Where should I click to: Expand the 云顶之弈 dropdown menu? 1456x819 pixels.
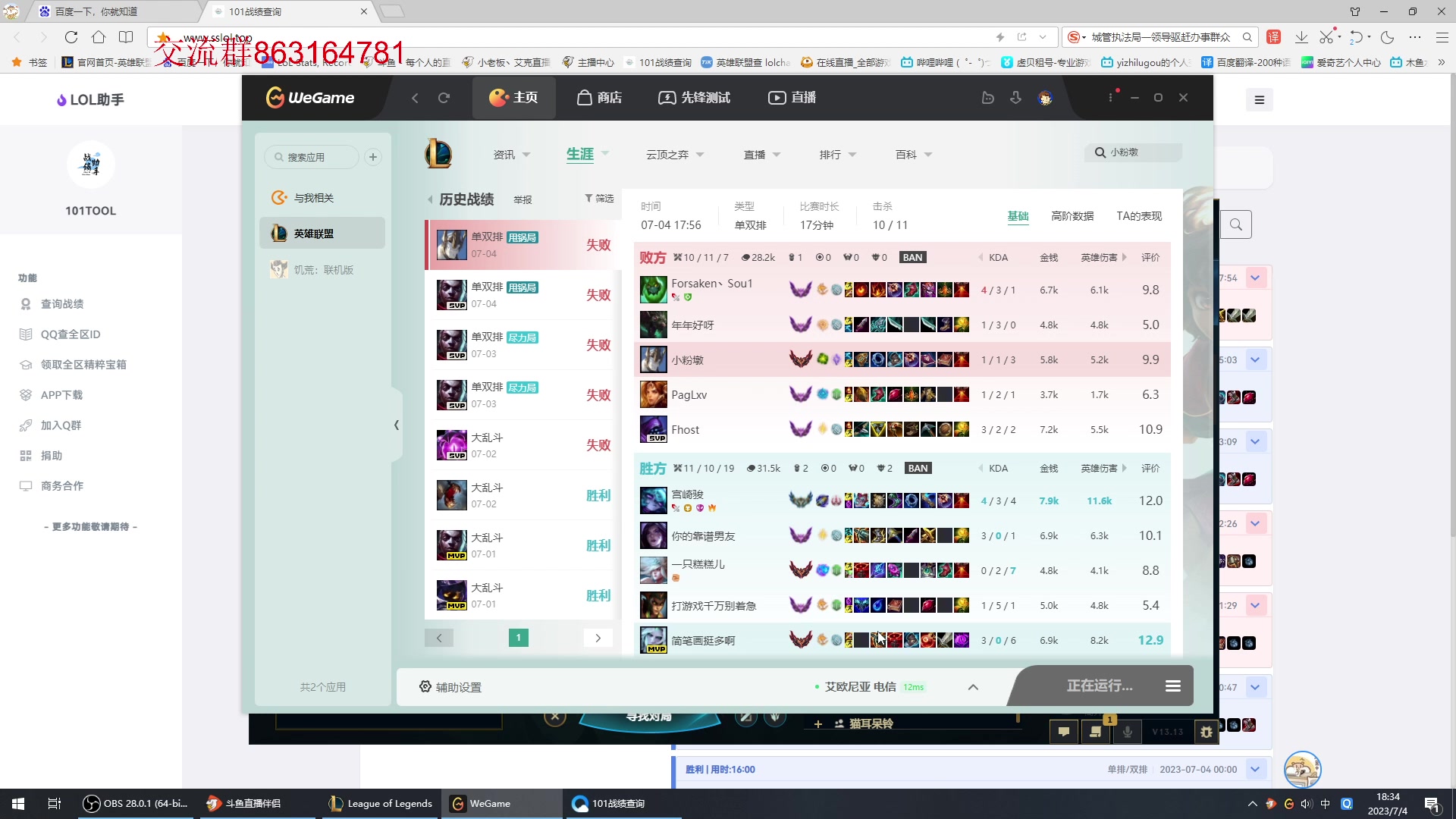tap(675, 154)
